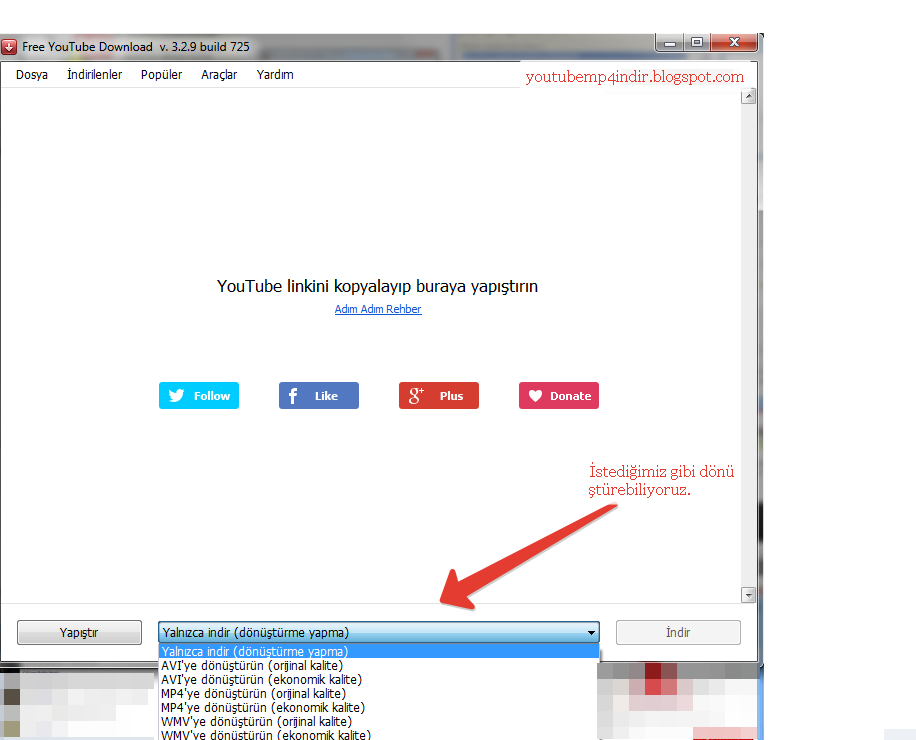The height and width of the screenshot is (740, 916).
Task: Click the Facebook Like icon button
Action: coord(291,395)
